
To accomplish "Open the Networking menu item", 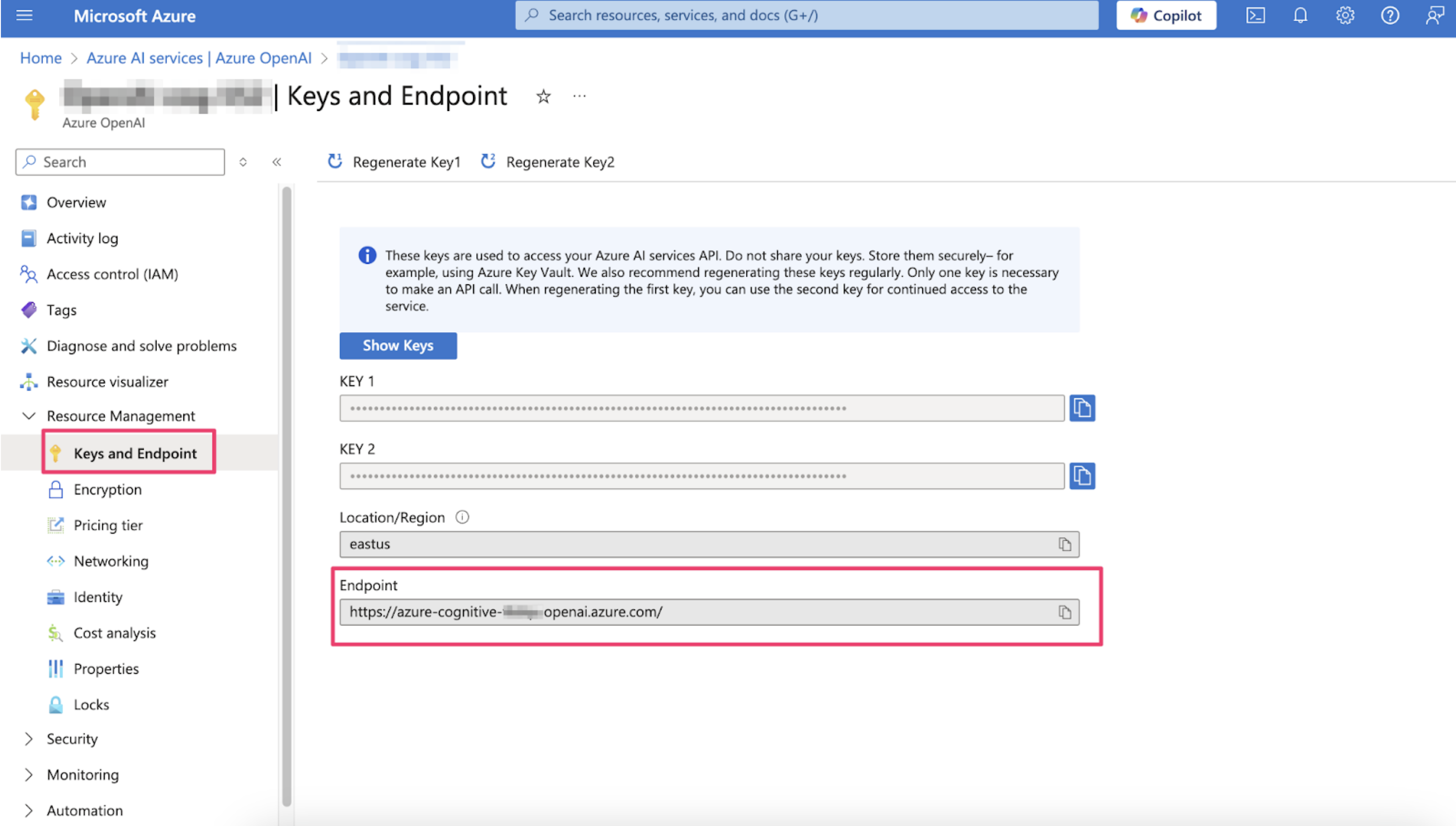I will coord(111,561).
